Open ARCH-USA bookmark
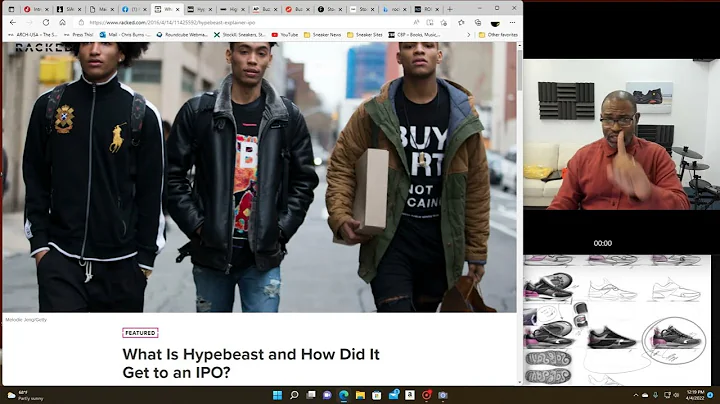 pos(33,35)
